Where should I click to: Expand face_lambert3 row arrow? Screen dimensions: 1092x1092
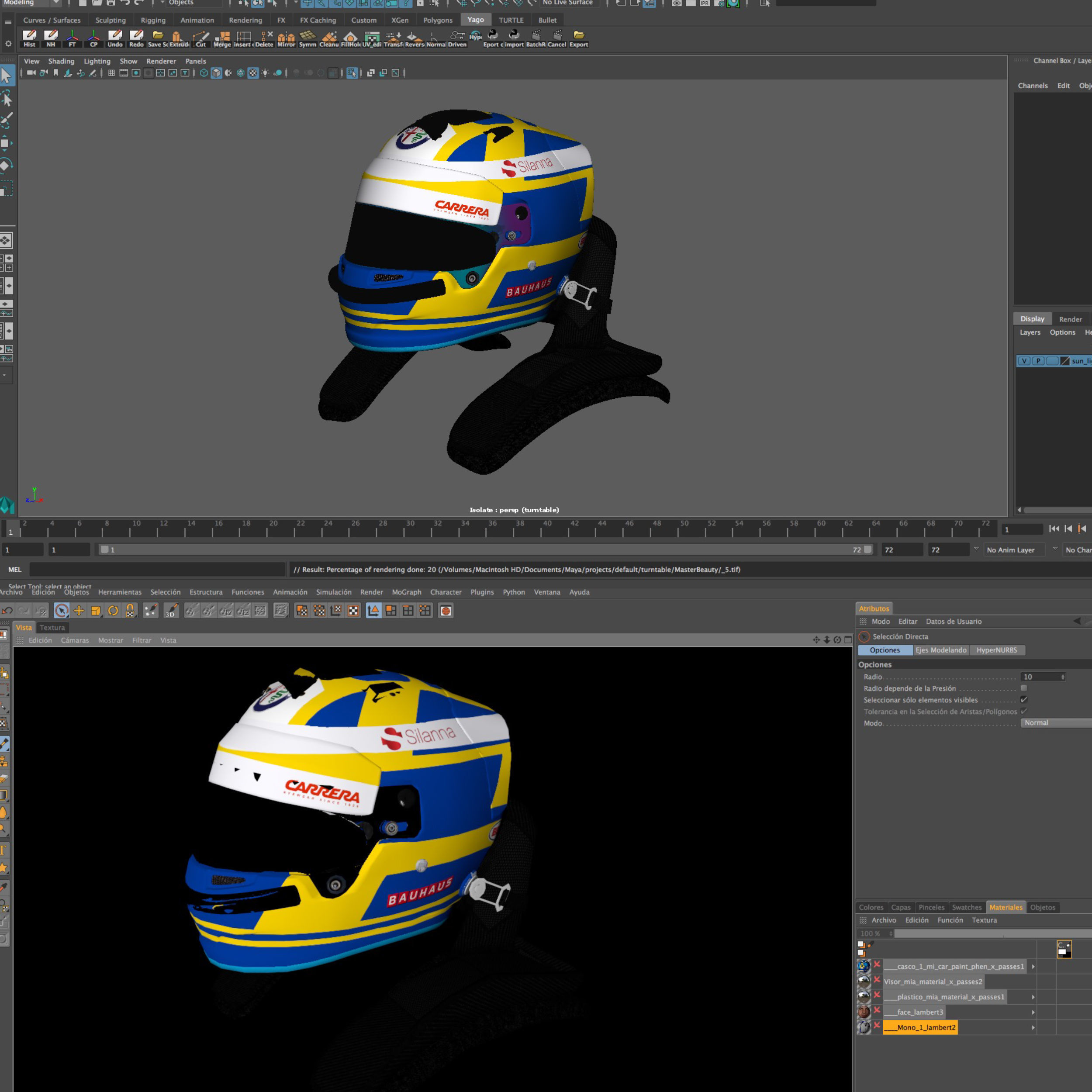[x=1033, y=1013]
